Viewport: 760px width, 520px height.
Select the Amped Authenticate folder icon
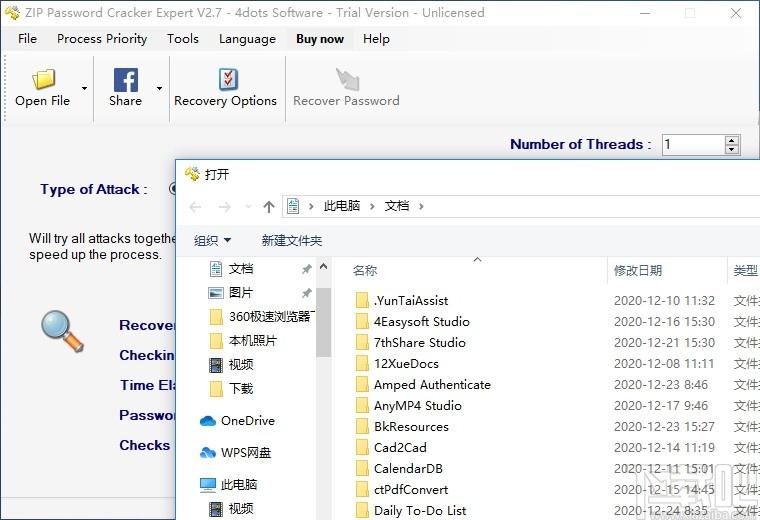tap(362, 385)
